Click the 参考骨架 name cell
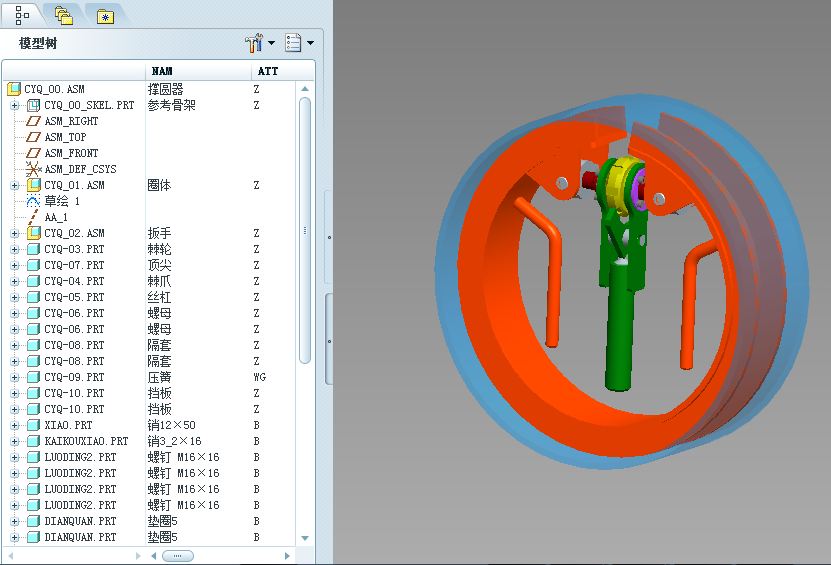The width and height of the screenshot is (831, 565). tap(172, 105)
